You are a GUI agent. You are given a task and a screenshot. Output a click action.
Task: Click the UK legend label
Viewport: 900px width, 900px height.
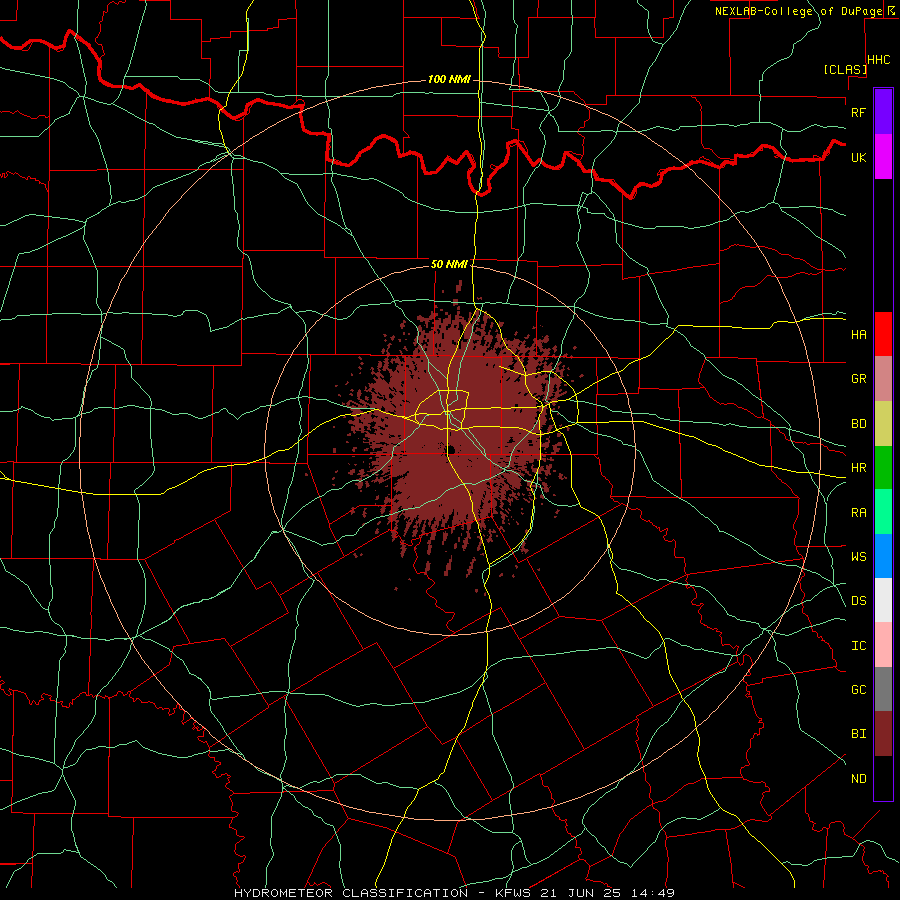click(858, 157)
